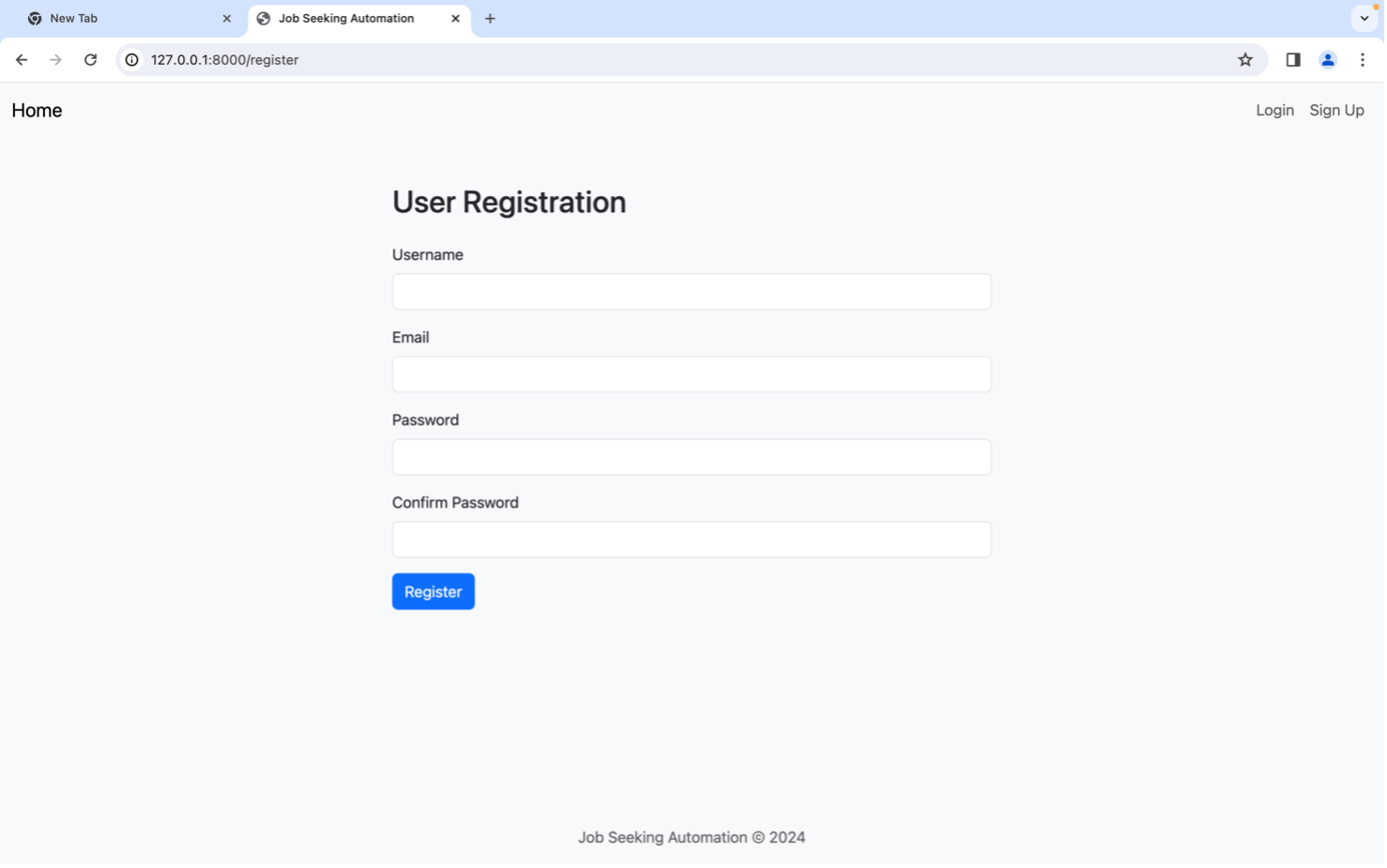Expand the tab search dropdown
This screenshot has width=1387, height=868.
coord(1364,19)
